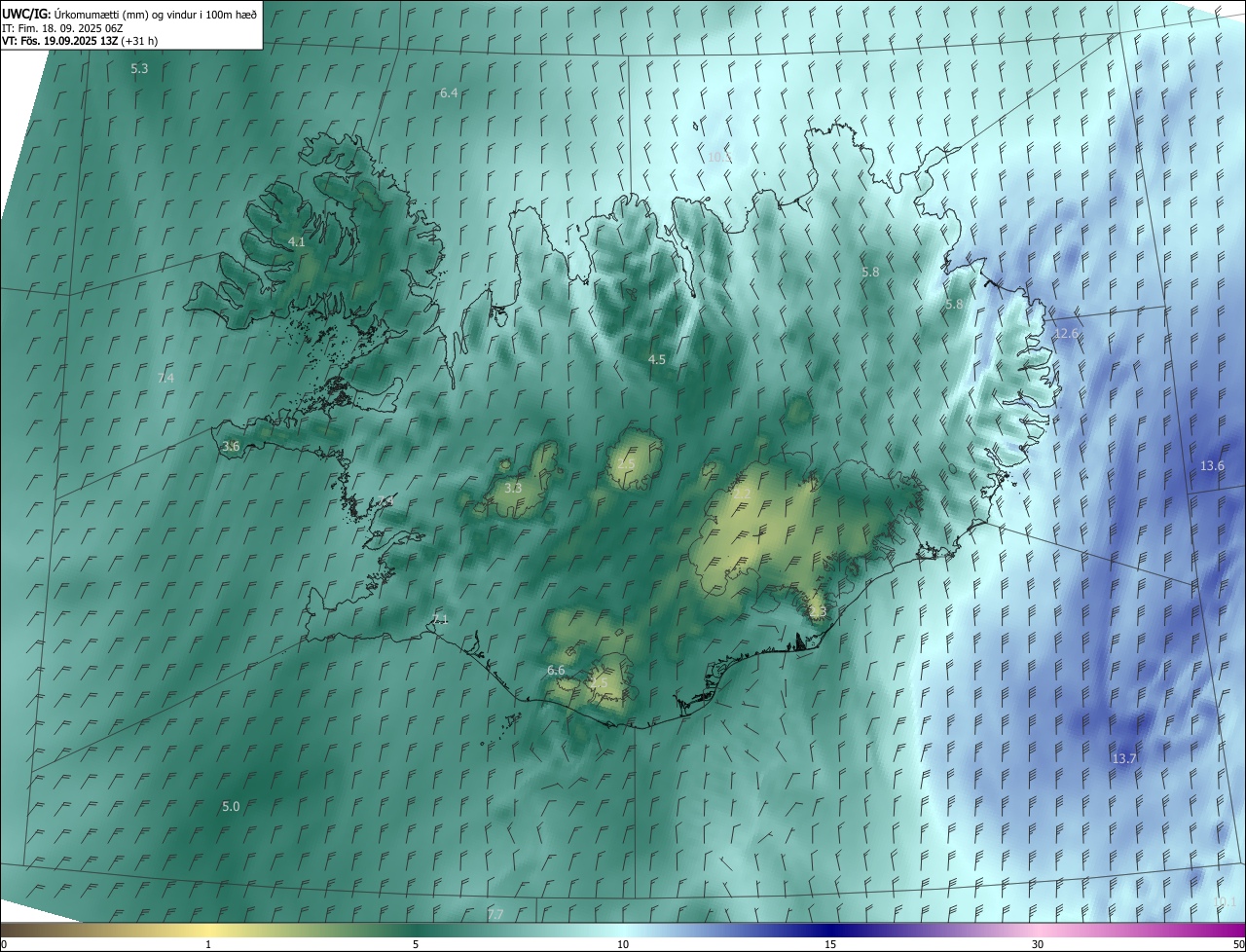Screen dimensions: 1246x952
Task: Click the legend tick label 0
Action: click(x=4, y=944)
